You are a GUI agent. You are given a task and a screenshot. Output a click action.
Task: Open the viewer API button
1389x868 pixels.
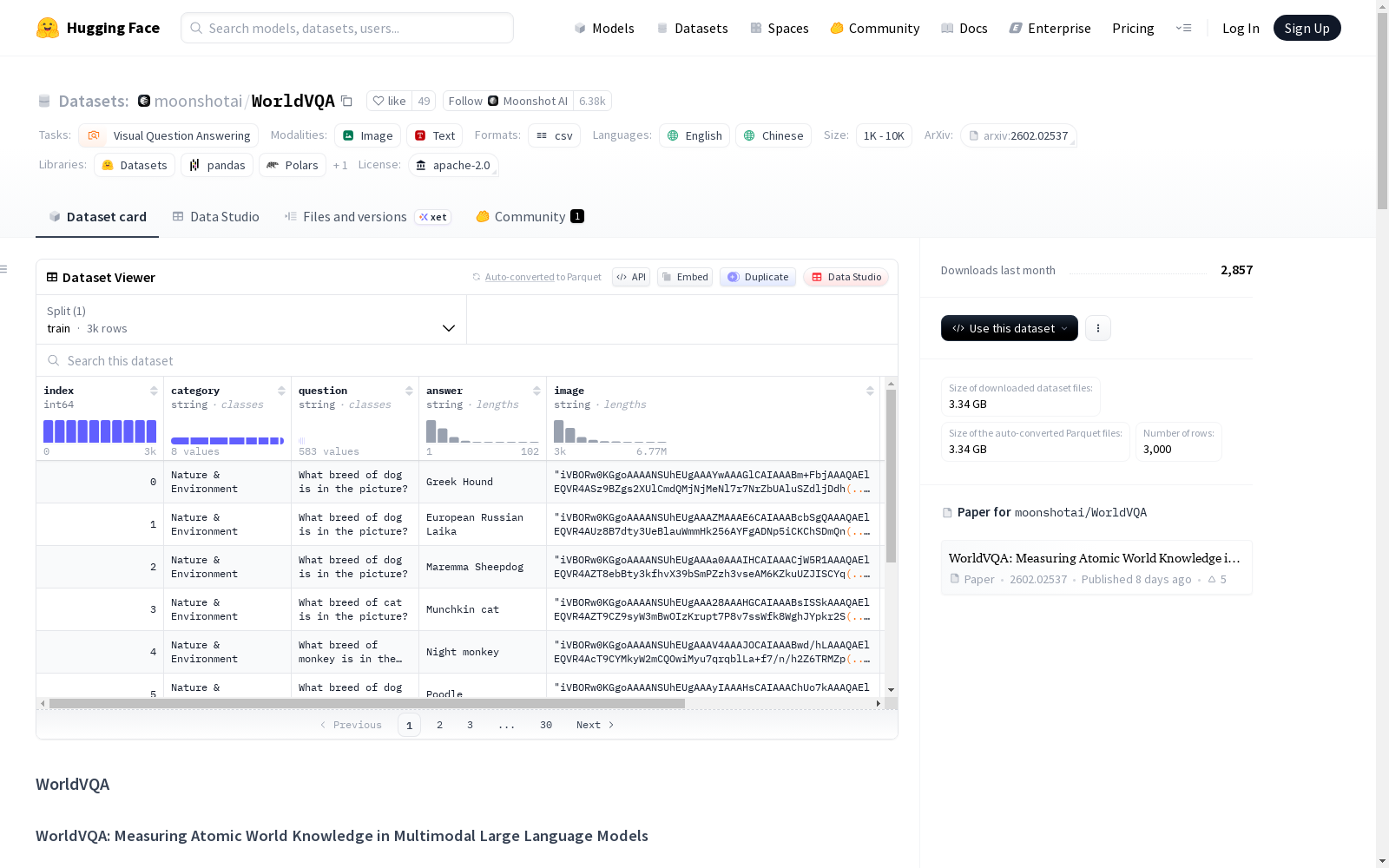point(631,277)
